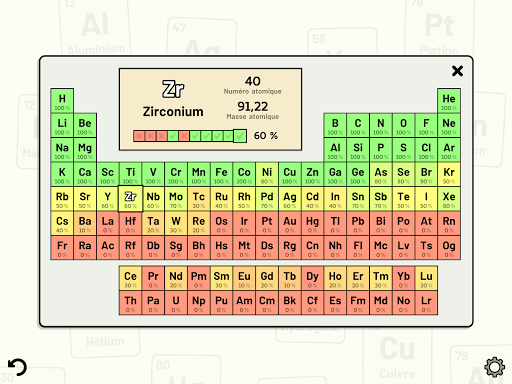Select the Lutetium (Lu) cell
The image size is (512, 384).
coord(426,278)
